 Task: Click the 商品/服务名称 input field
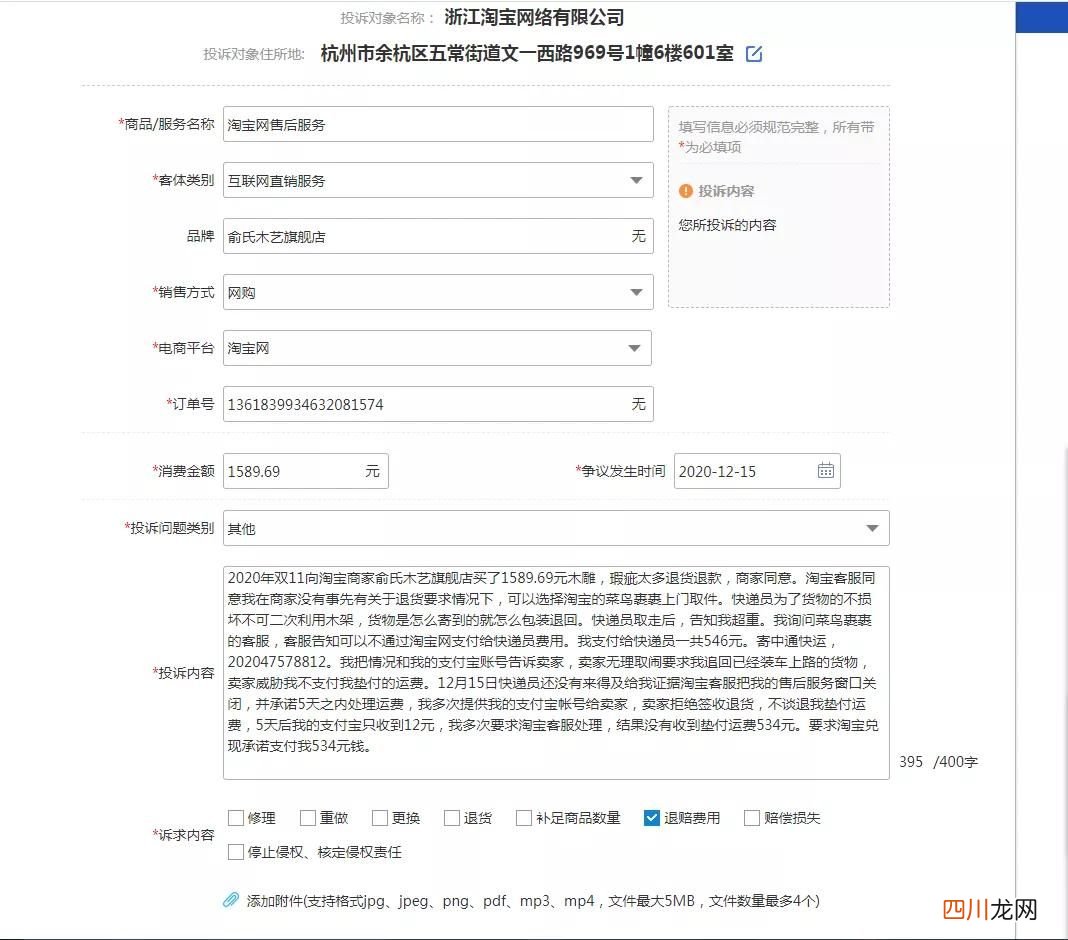click(x=438, y=124)
